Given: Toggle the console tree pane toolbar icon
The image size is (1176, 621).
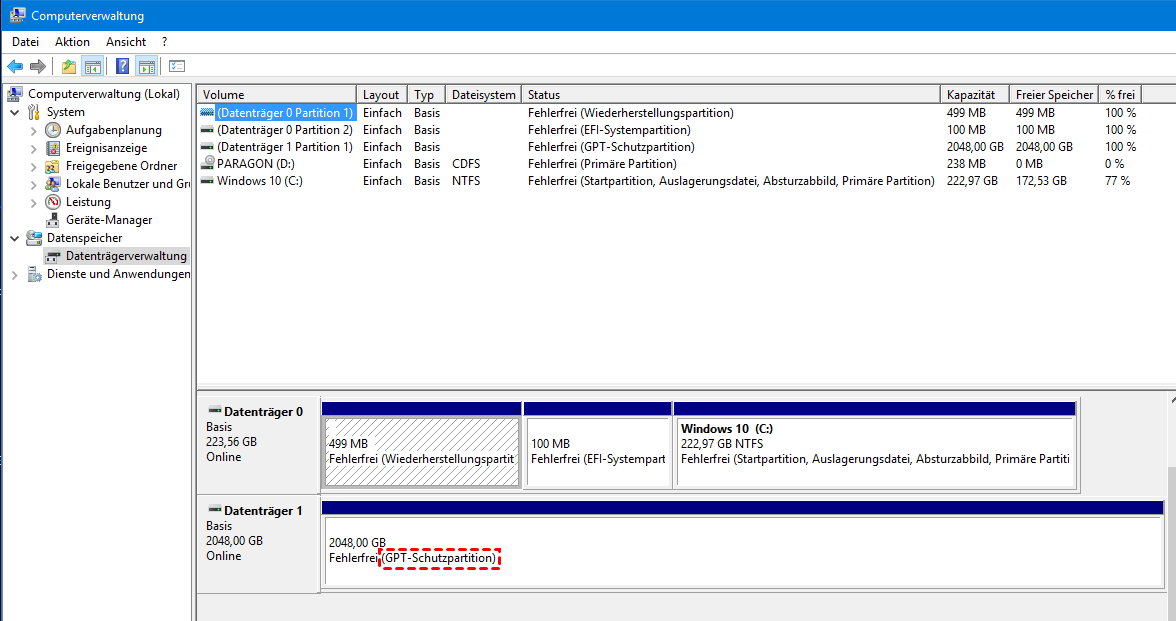Looking at the screenshot, I should (x=93, y=67).
